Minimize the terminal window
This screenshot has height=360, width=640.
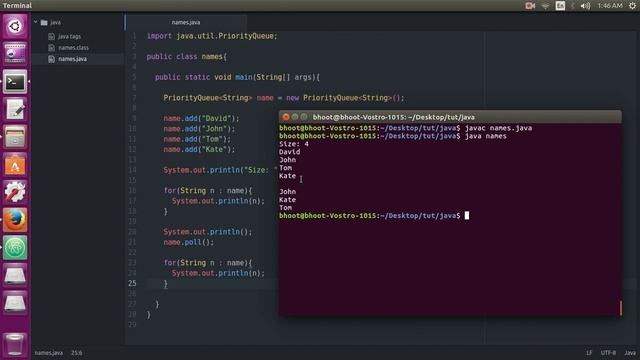click(x=295, y=117)
